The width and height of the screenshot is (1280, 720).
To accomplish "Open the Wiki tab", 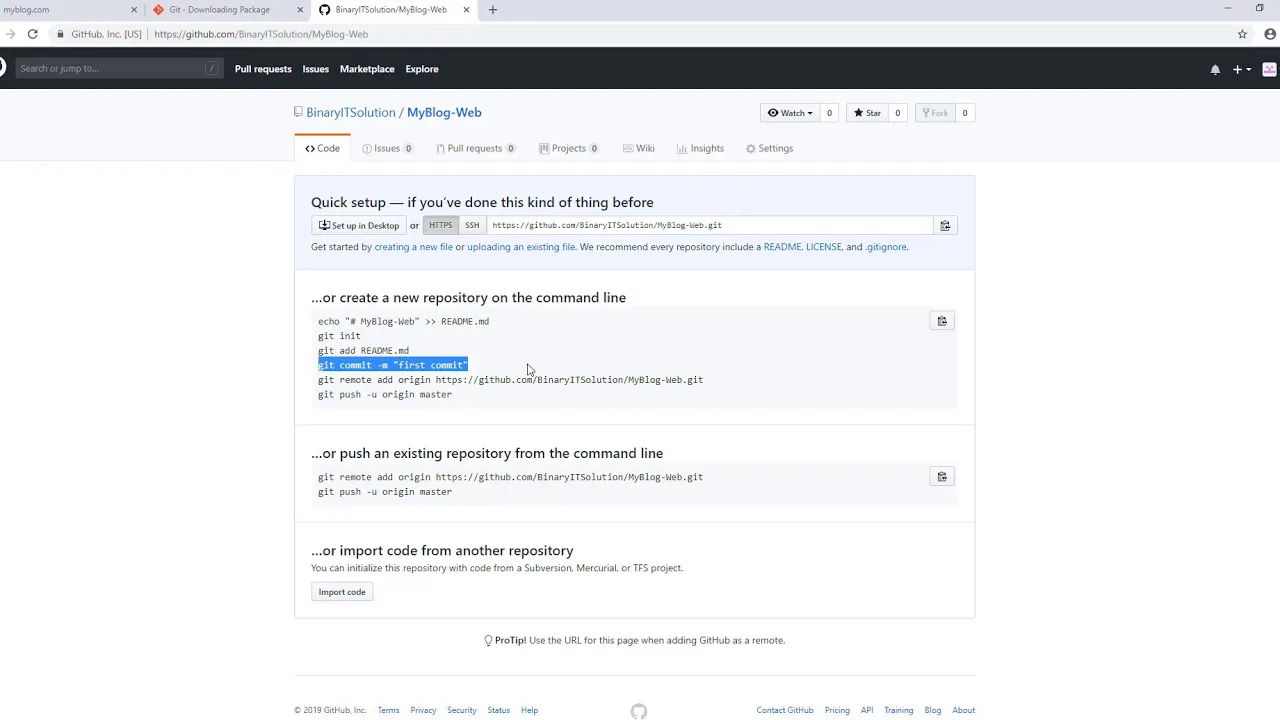I will click(x=638, y=148).
